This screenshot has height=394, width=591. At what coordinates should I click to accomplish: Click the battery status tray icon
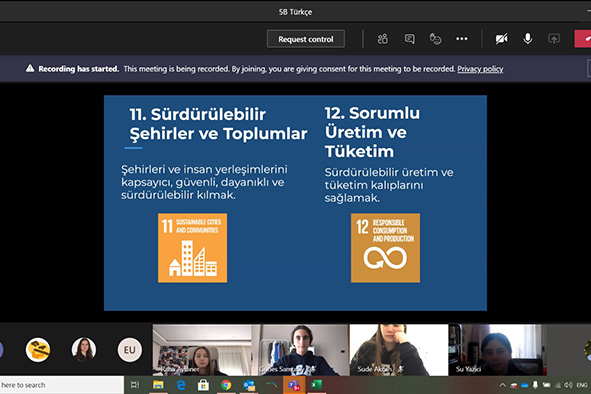[x=547, y=385]
